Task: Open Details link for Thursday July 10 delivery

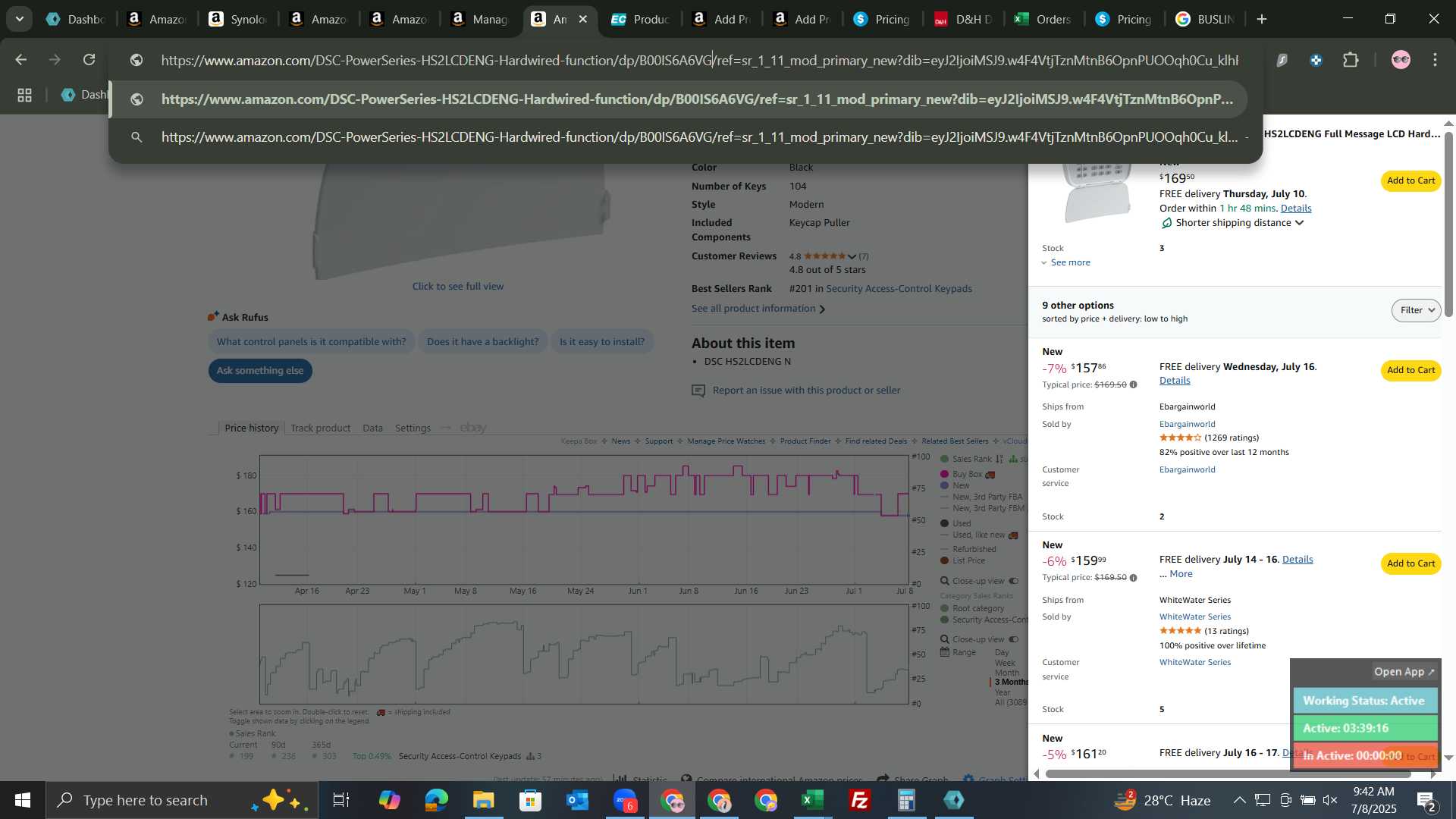Action: pos(1296,209)
